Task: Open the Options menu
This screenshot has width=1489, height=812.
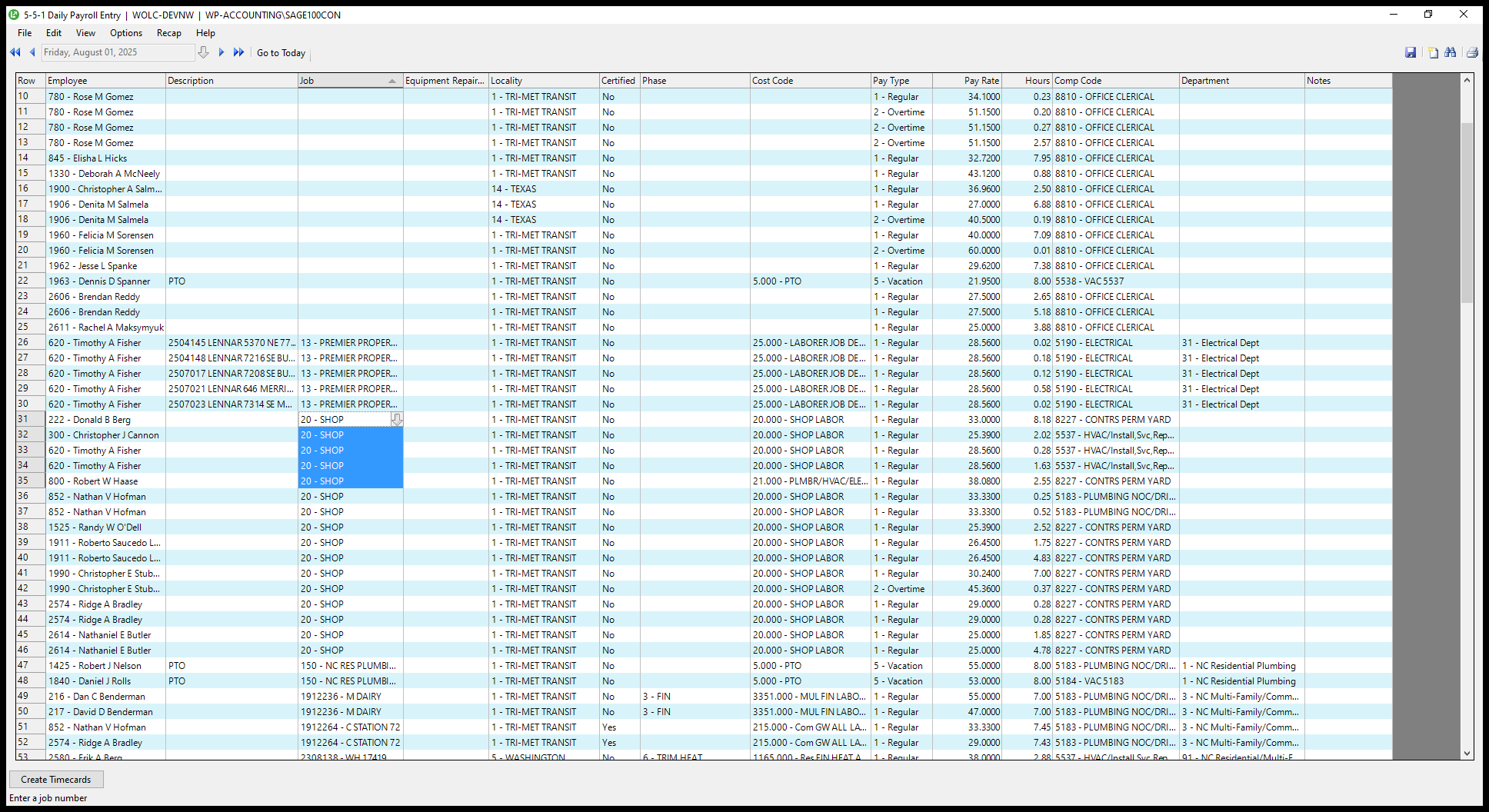Action: (x=126, y=33)
